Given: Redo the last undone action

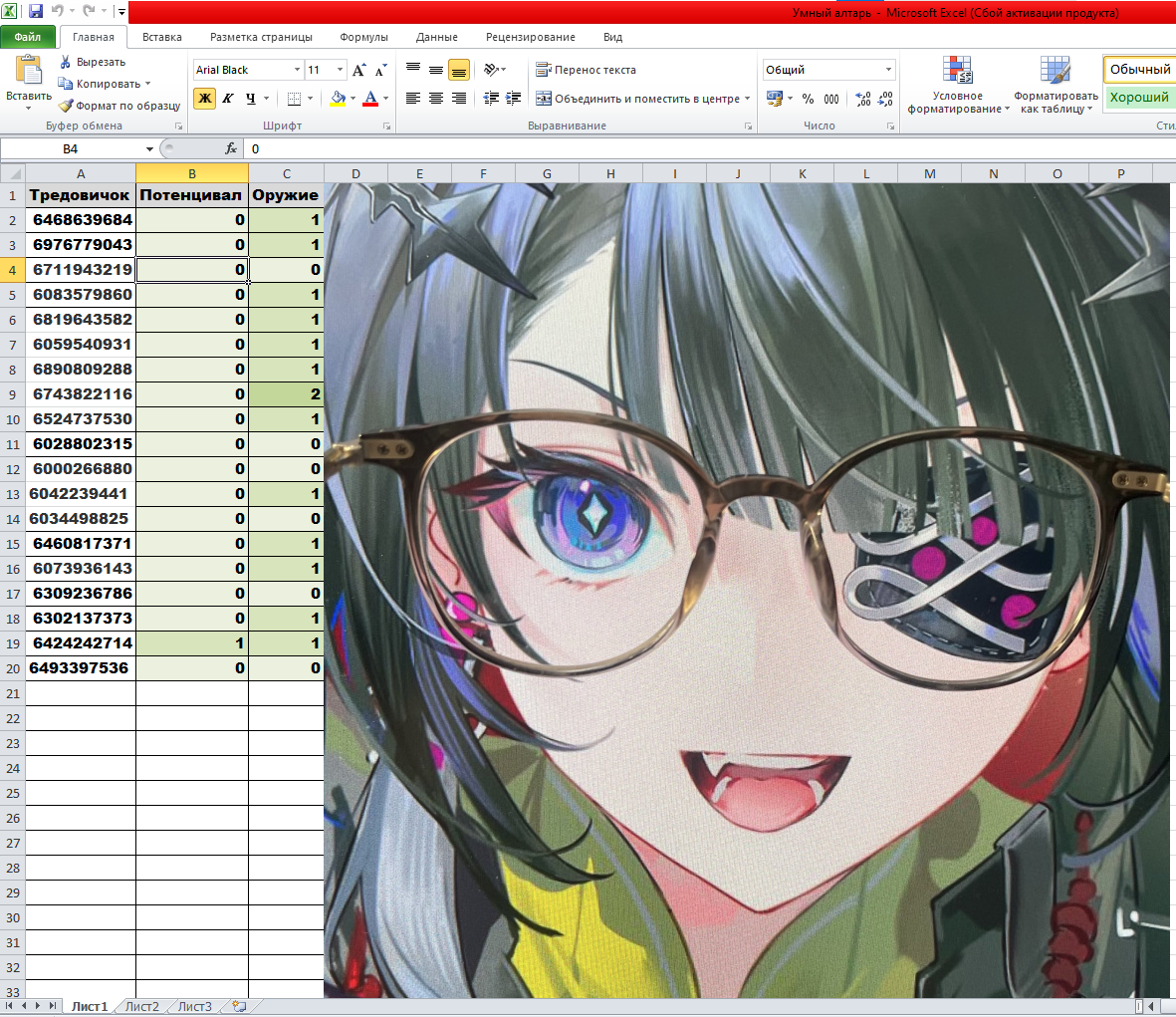Looking at the screenshot, I should click(x=90, y=11).
